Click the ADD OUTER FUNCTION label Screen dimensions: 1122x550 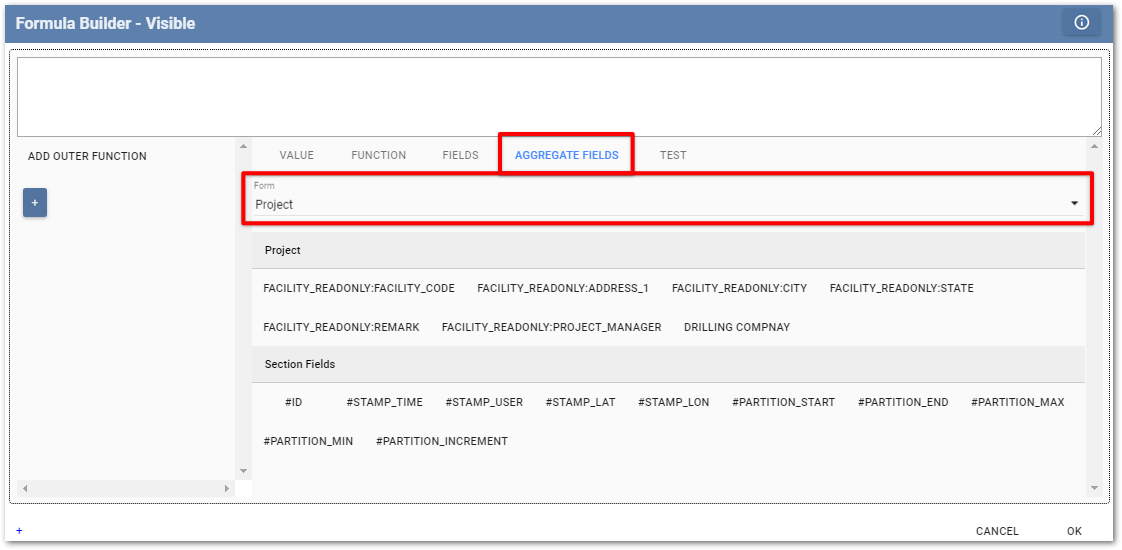click(87, 156)
